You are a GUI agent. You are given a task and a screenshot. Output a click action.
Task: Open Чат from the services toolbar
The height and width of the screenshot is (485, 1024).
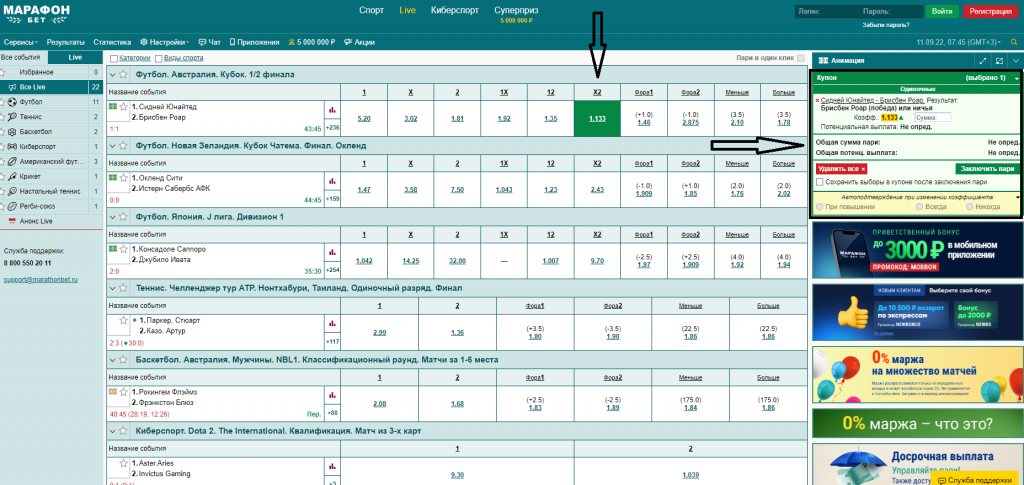(211, 43)
